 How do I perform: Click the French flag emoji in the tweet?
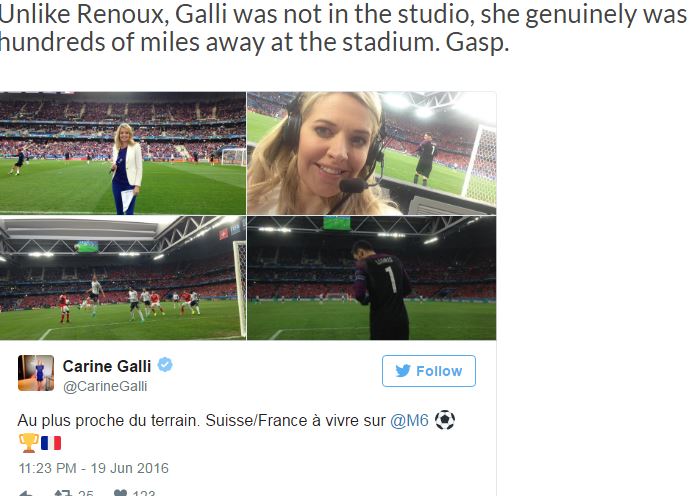click(51, 443)
